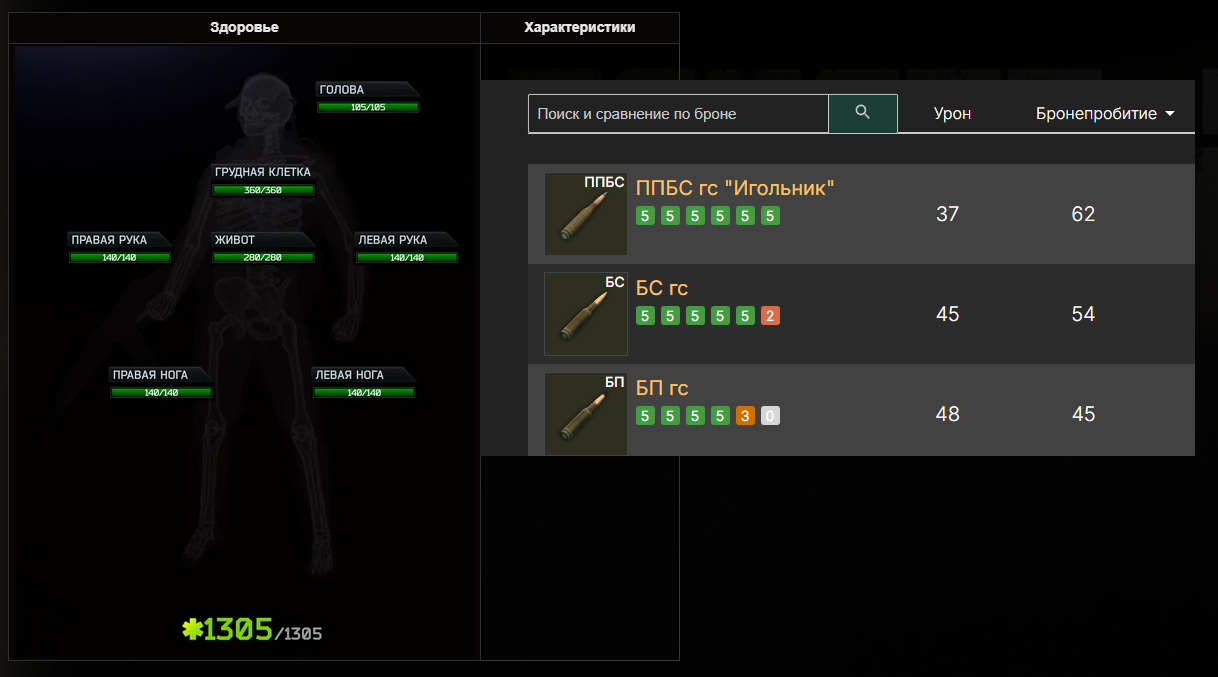Select the ГОЛОВА label
1218x677 pixels.
342,90
